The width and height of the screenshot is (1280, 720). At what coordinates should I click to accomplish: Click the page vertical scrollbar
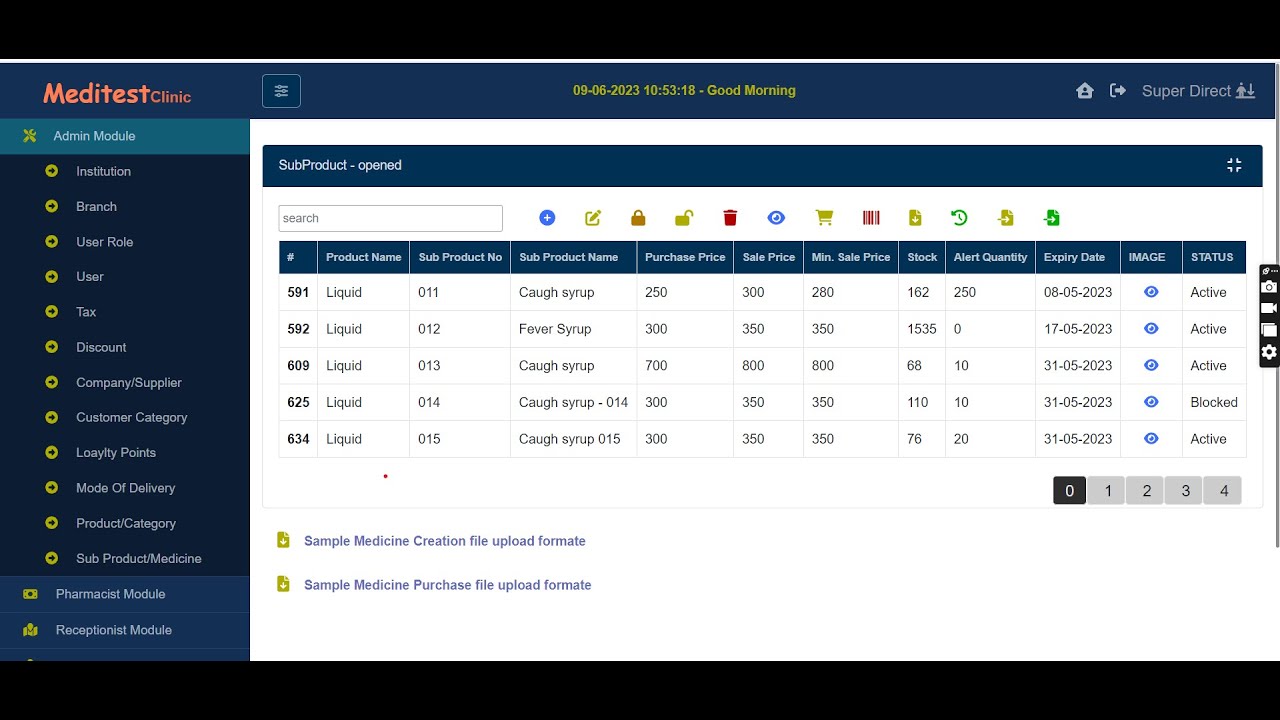1276,305
